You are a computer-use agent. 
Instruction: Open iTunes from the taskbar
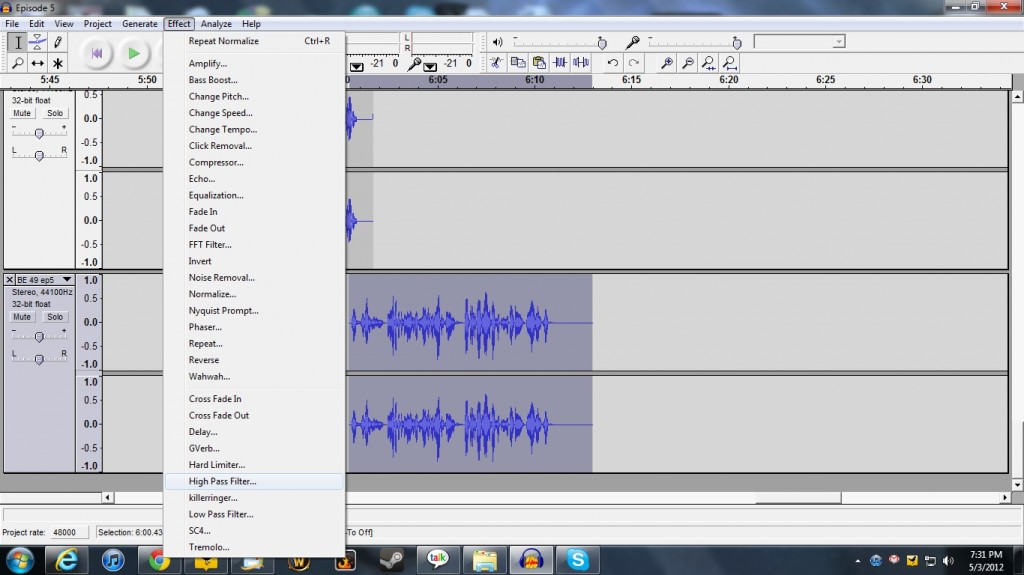click(113, 560)
